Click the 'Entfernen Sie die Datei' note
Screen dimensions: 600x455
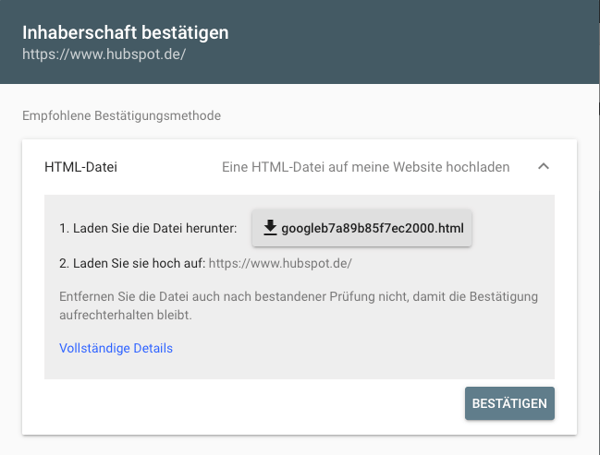(x=298, y=306)
